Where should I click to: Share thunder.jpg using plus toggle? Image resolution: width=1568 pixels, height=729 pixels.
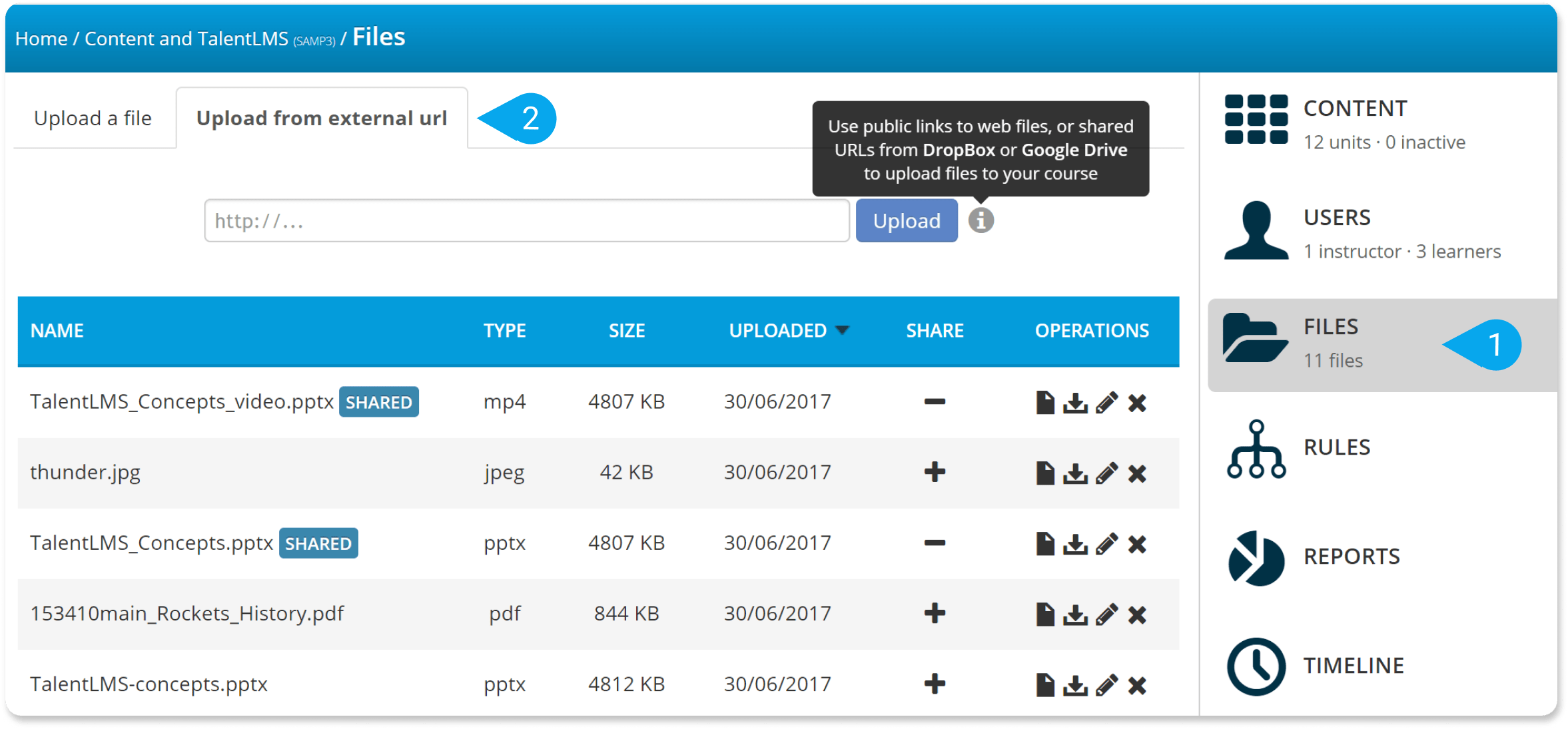(x=935, y=472)
